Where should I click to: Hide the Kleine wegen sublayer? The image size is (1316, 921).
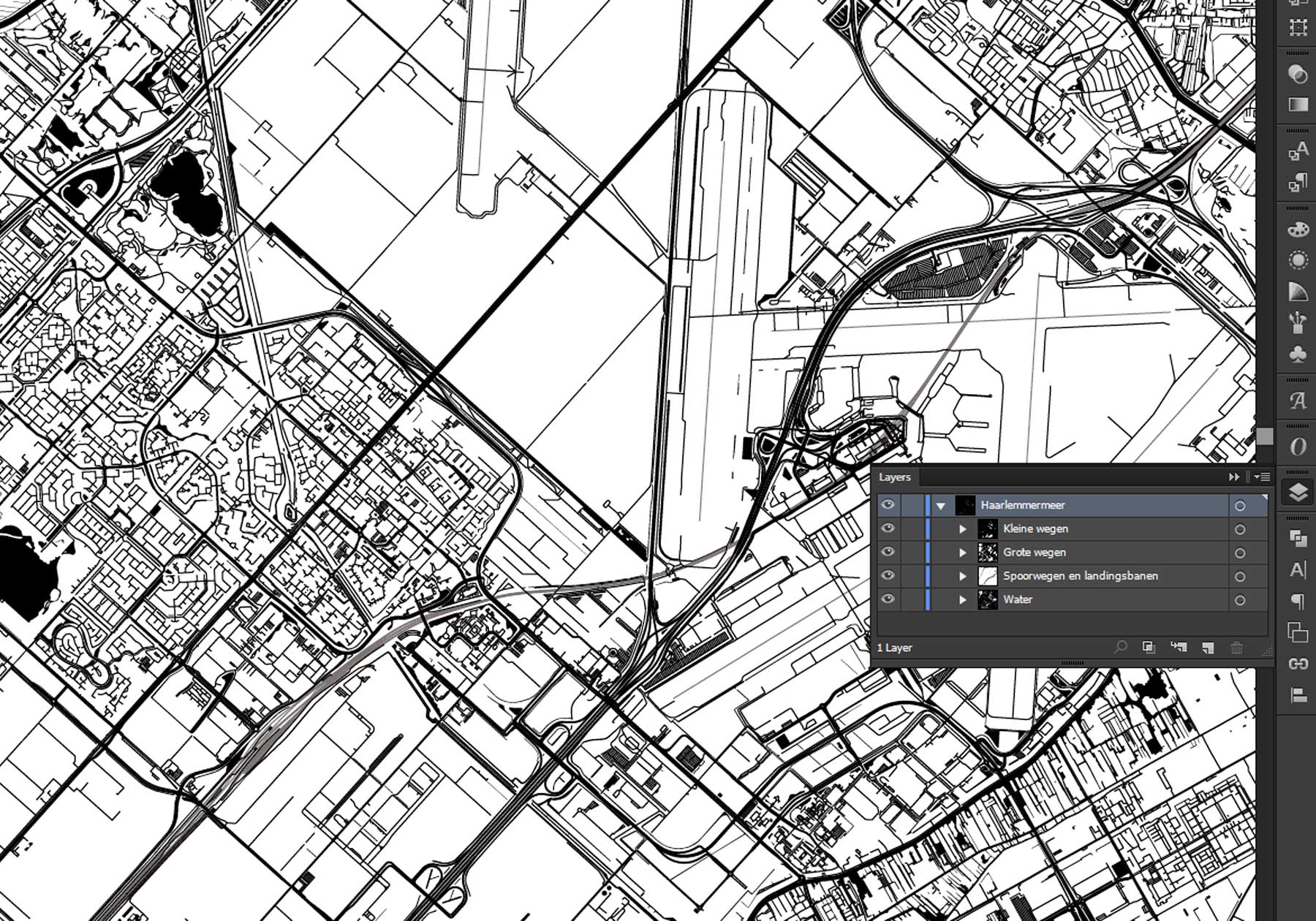(x=888, y=528)
